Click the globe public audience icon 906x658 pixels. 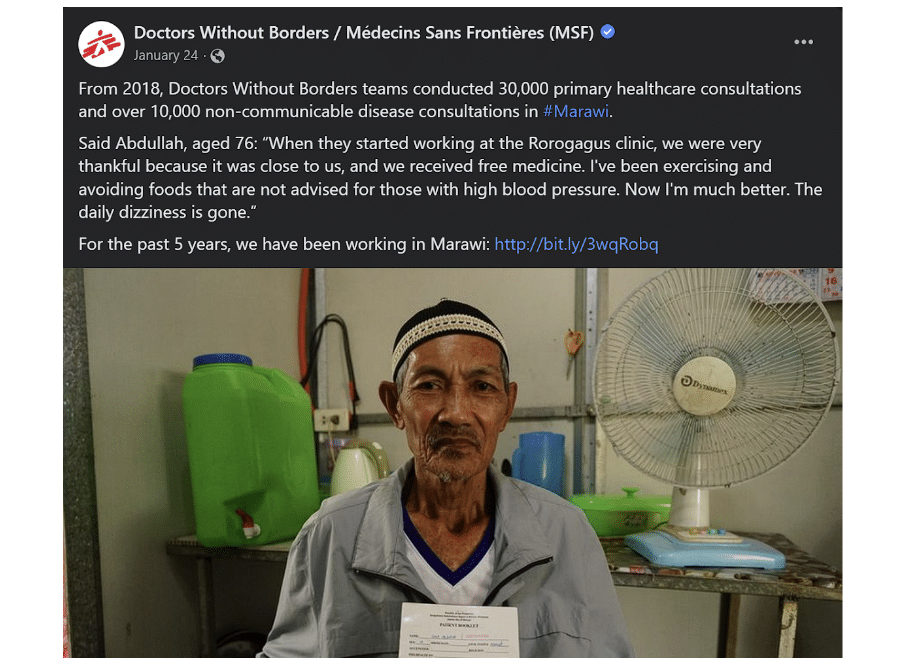[218, 55]
